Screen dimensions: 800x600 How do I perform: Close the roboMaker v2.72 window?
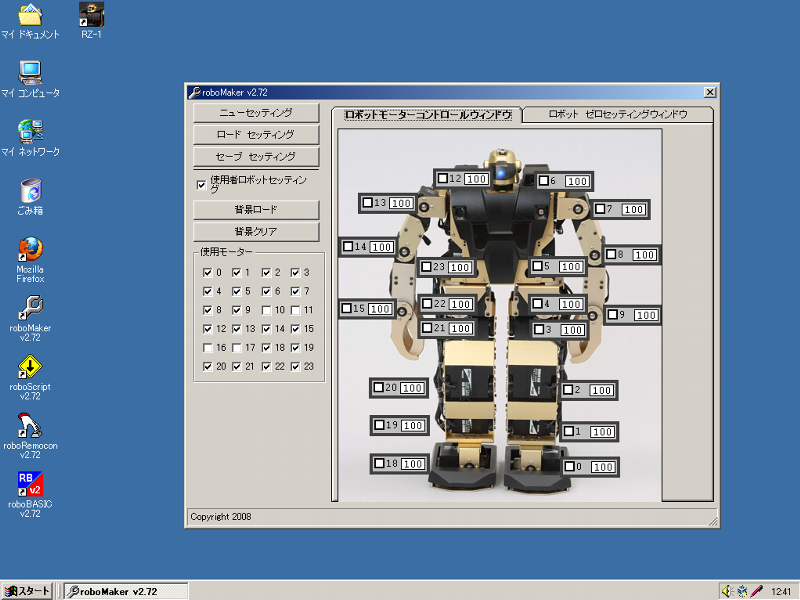(710, 92)
